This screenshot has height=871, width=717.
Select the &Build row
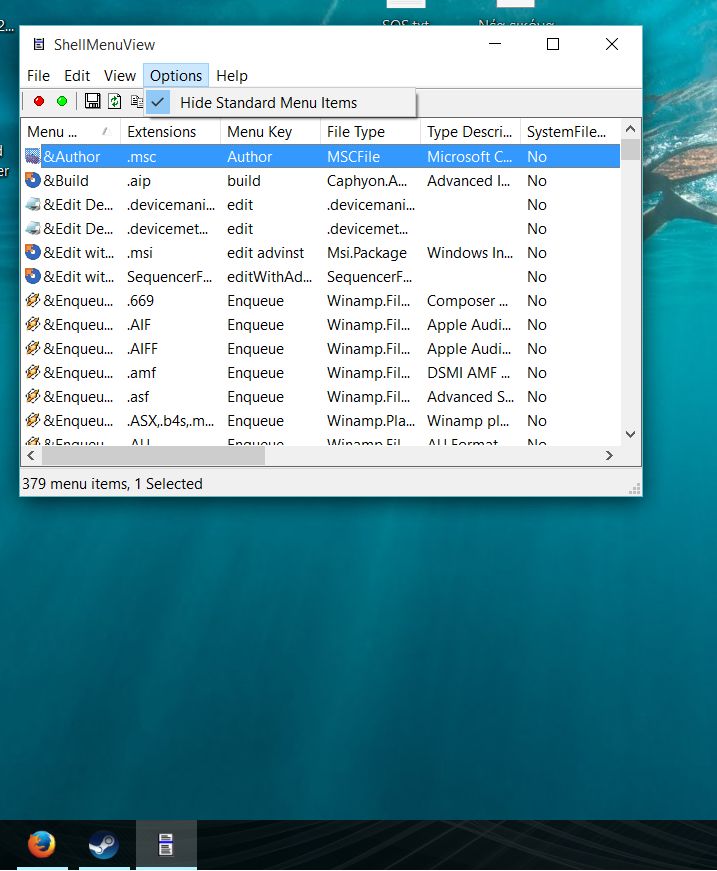coord(322,181)
